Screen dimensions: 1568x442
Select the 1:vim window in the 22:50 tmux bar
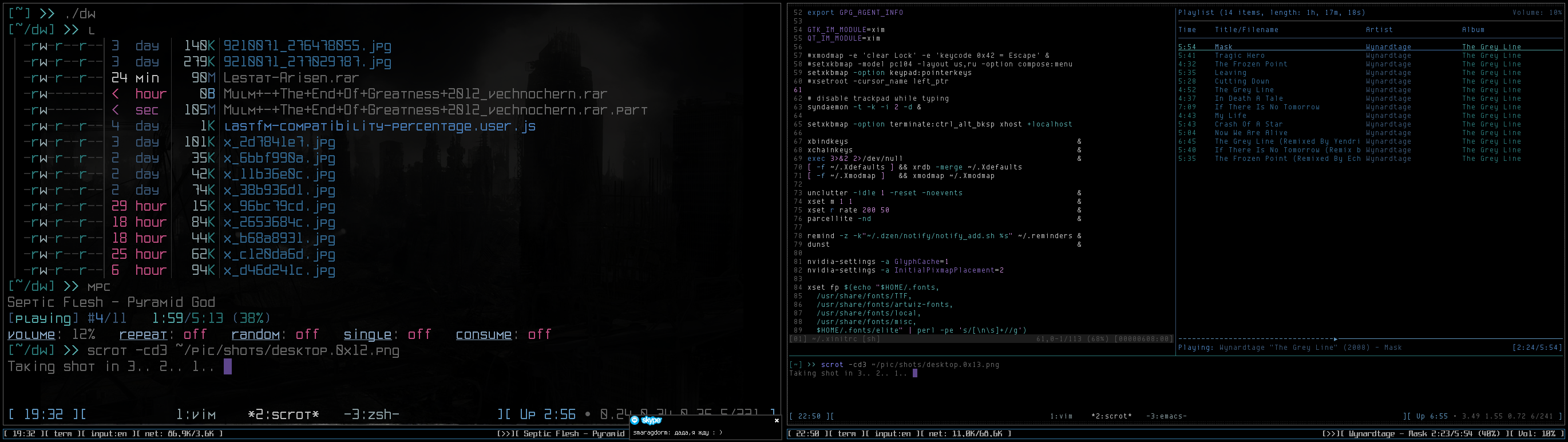point(1062,416)
